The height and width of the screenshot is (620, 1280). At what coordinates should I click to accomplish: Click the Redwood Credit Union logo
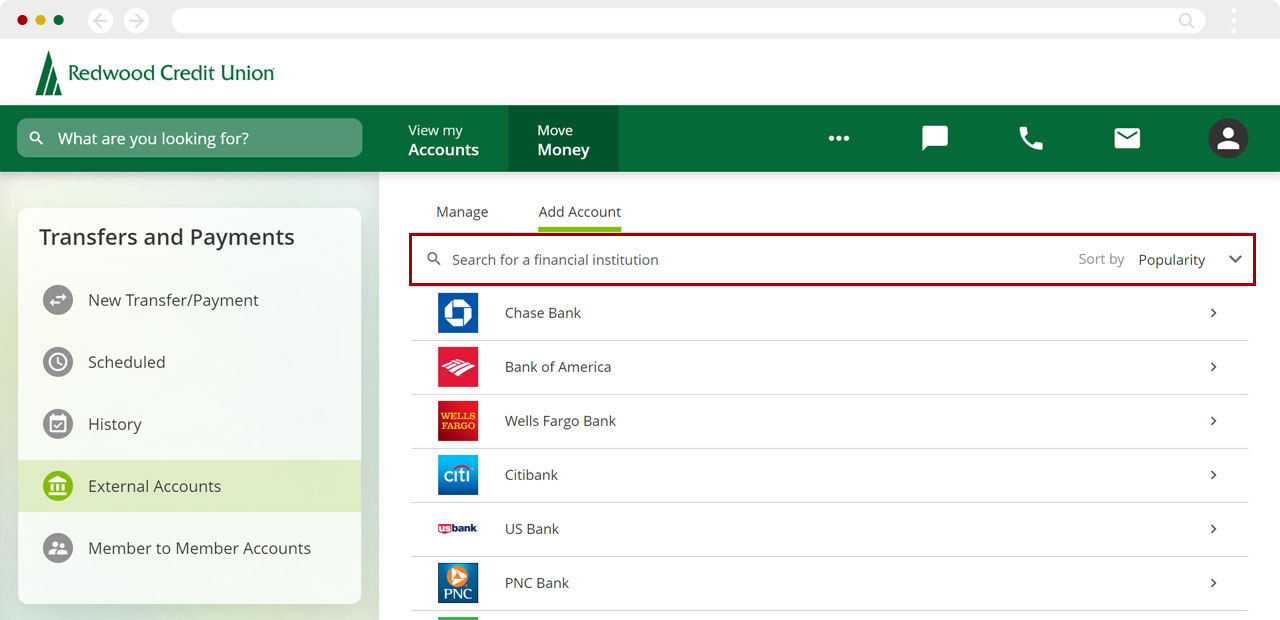(155, 73)
